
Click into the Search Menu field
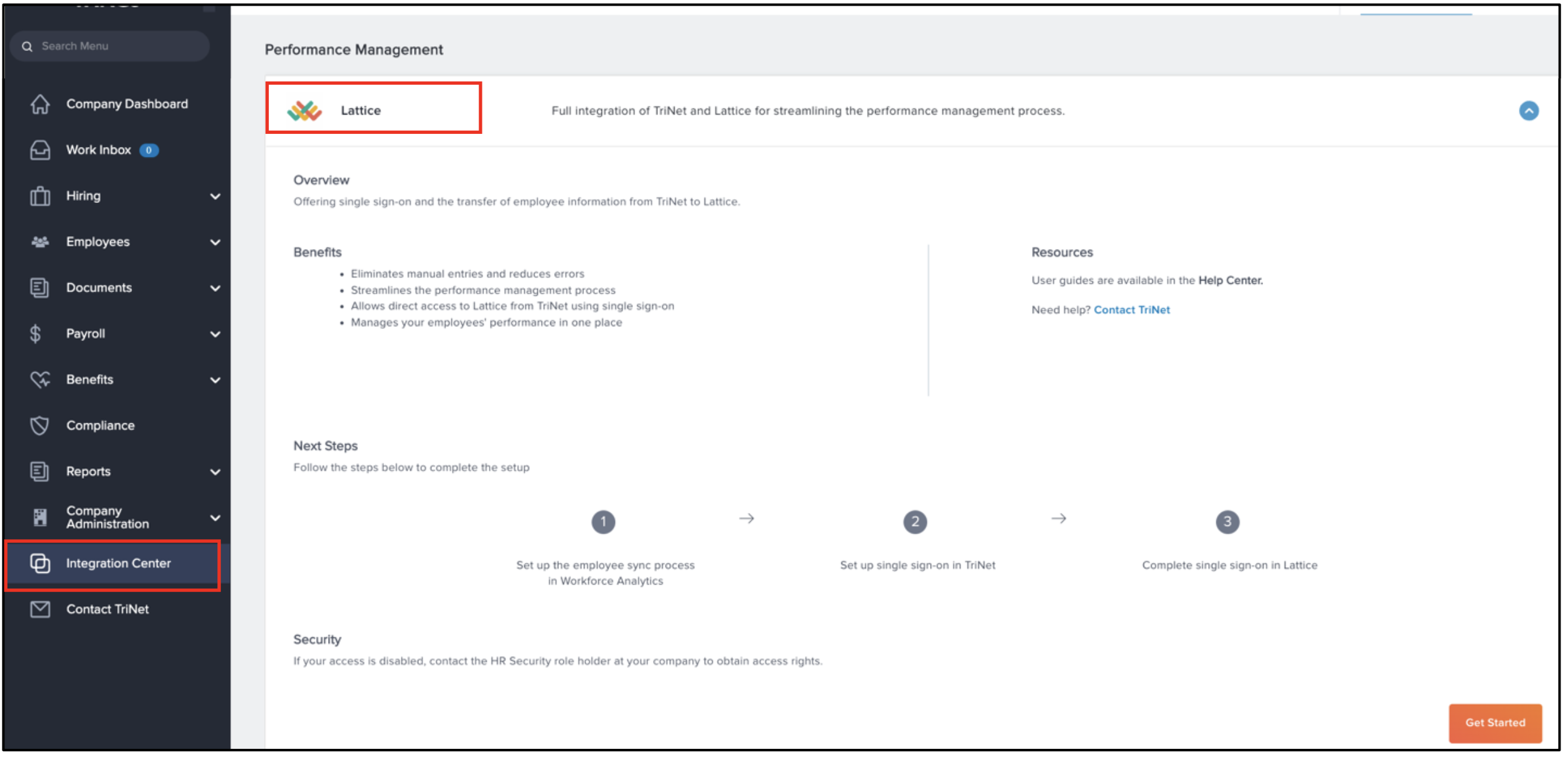[x=110, y=46]
